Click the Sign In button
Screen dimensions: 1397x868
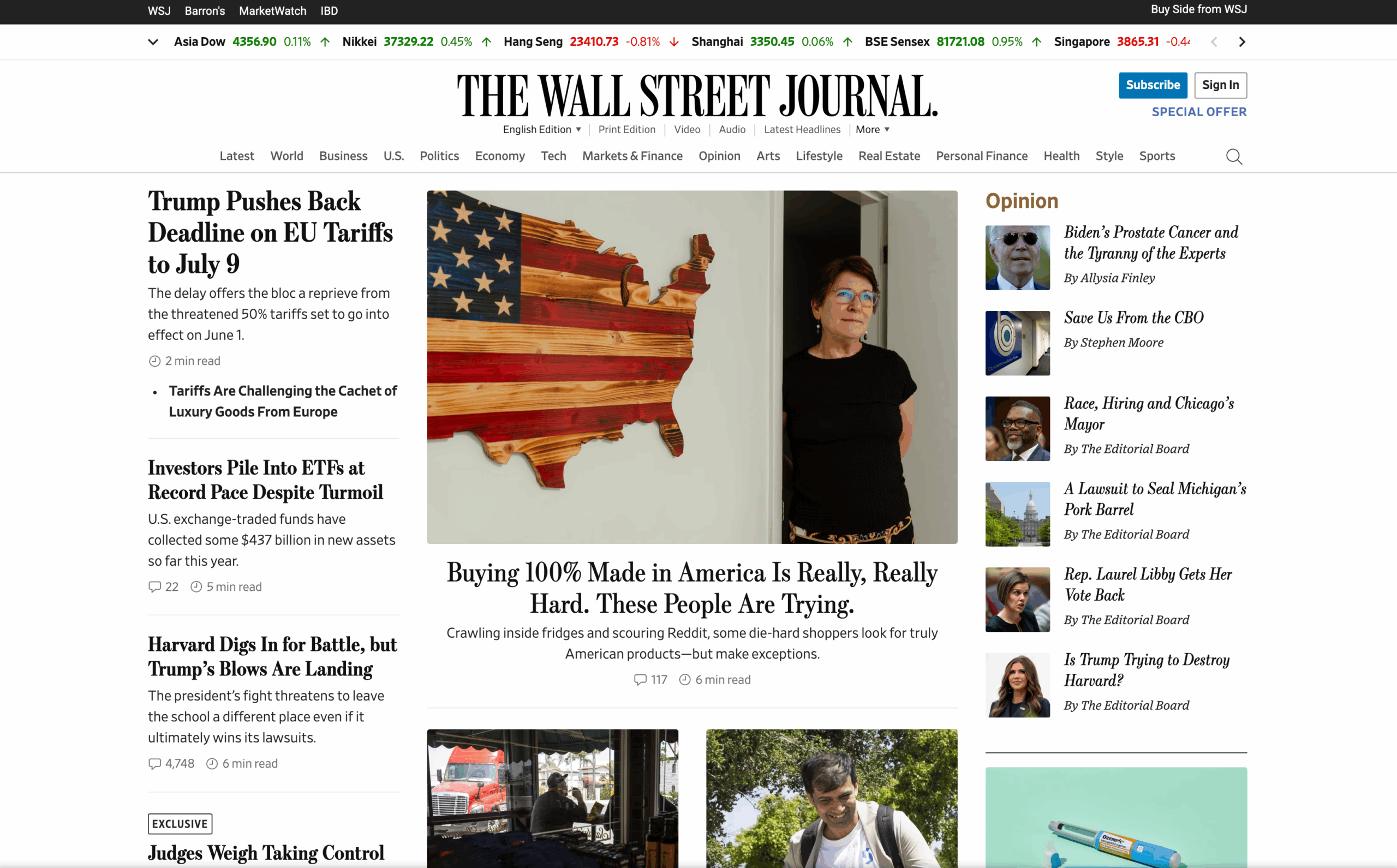pos(1220,85)
